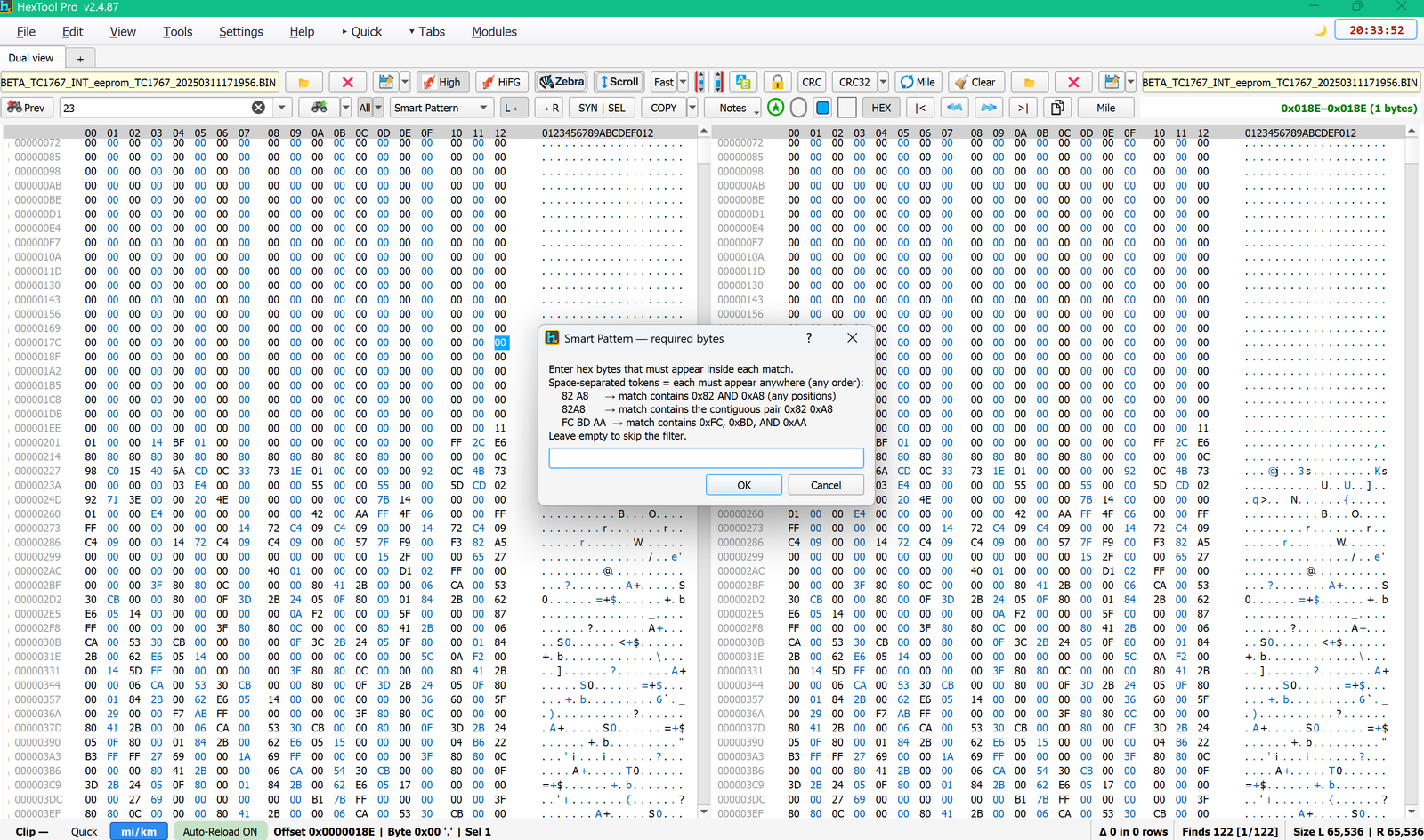Viewport: 1424px width, 840px height.
Task: Toggle the HEX display mode
Action: (881, 108)
